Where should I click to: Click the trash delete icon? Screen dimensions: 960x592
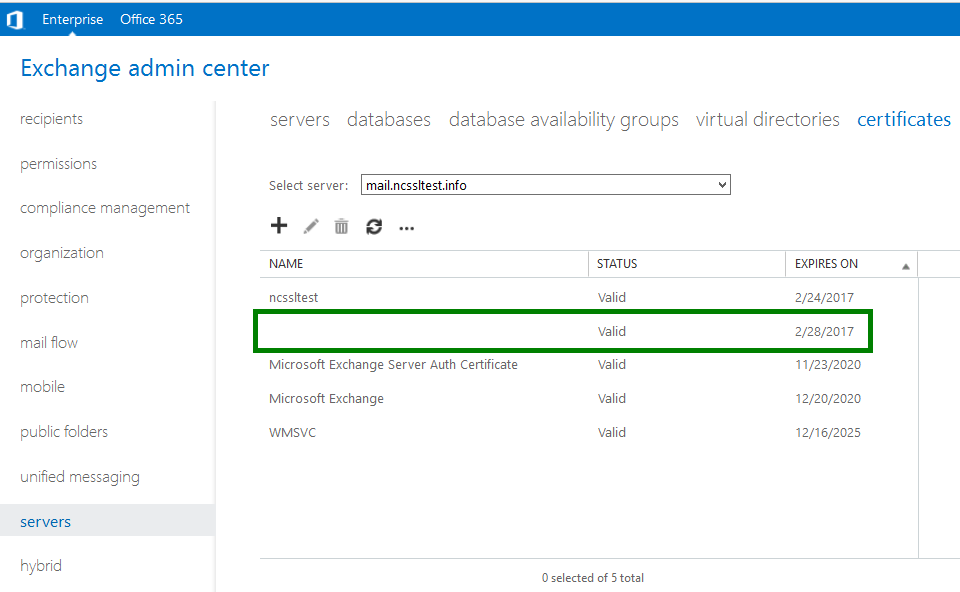[x=342, y=227]
